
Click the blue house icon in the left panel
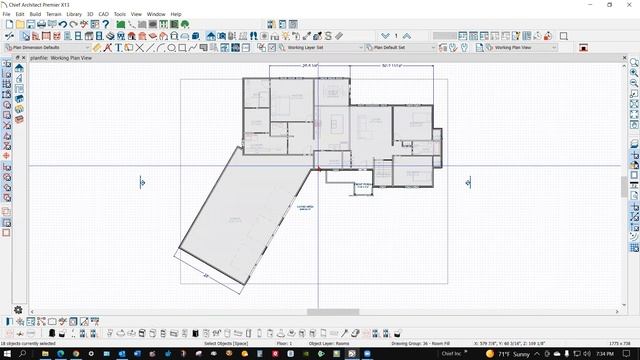pyautogui.click(x=19, y=68)
